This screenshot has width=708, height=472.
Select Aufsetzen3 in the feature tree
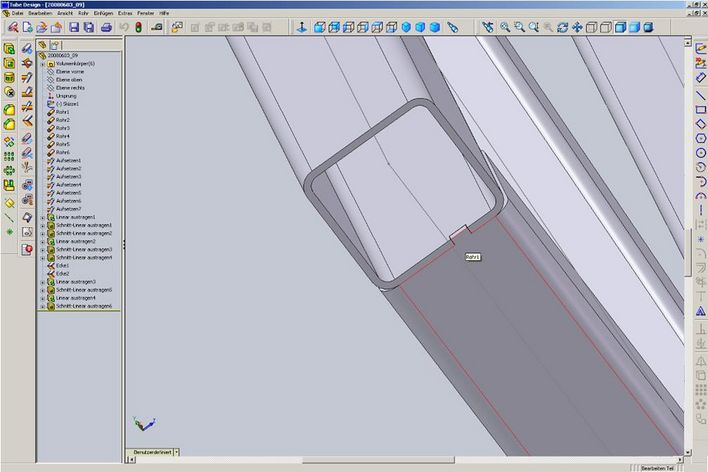click(68, 176)
